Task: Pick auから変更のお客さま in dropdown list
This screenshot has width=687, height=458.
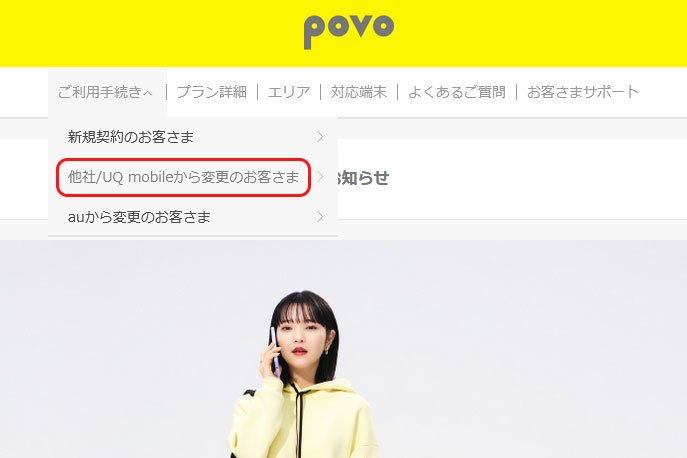Action: [139, 217]
